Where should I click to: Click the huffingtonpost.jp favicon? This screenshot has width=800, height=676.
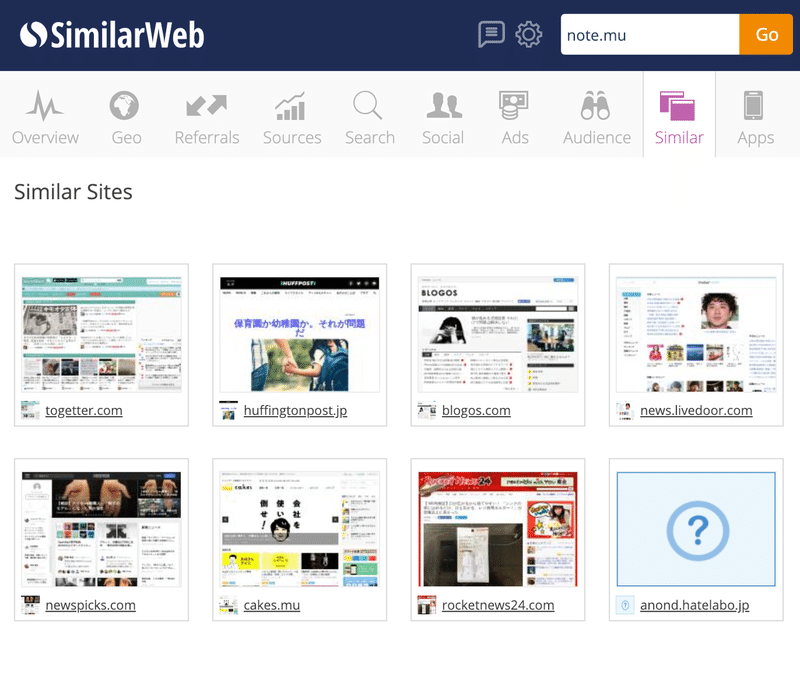[x=229, y=410]
